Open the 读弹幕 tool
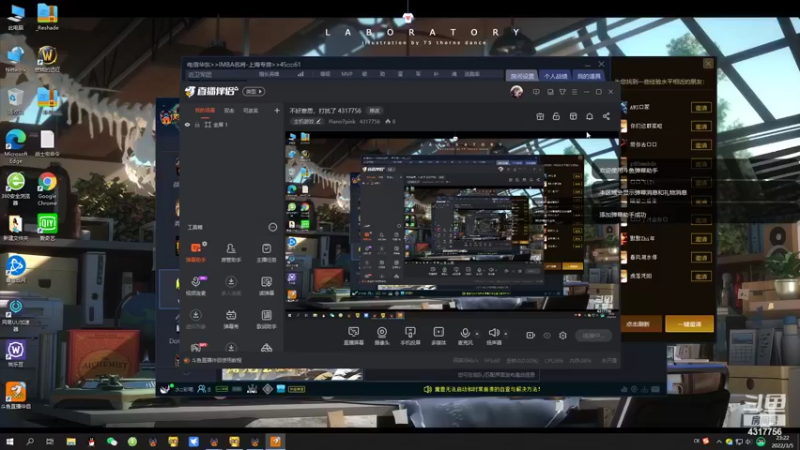 tap(266, 286)
